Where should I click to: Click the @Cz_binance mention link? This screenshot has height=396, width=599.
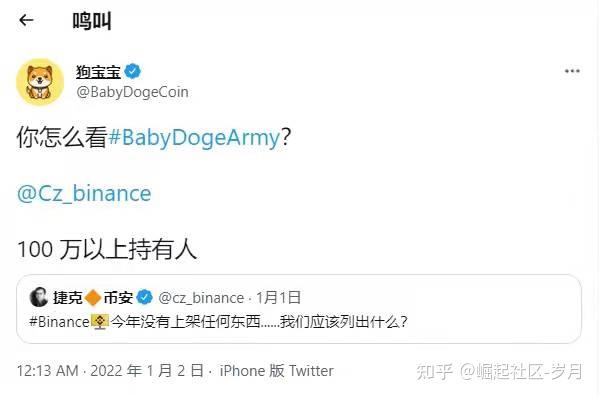pyautogui.click(x=84, y=193)
